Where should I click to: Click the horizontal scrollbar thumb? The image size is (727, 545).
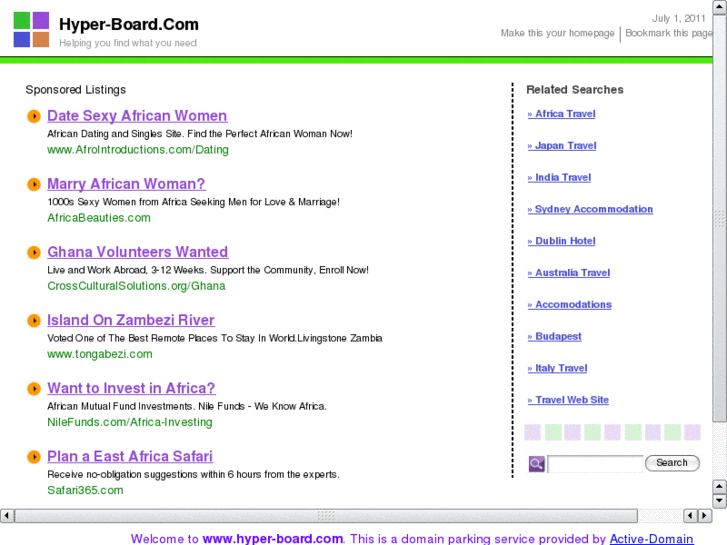326,515
